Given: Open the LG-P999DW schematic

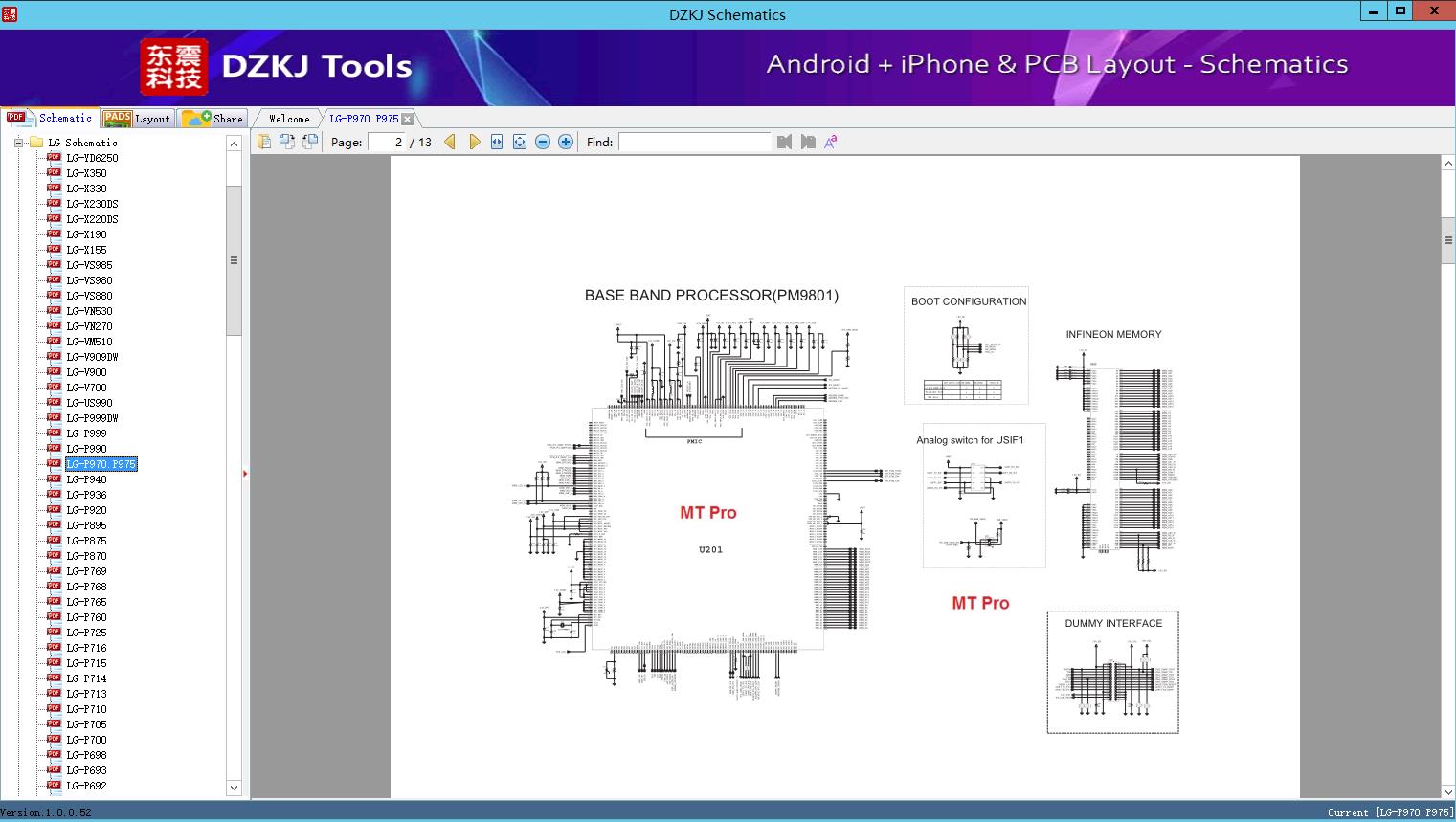Looking at the screenshot, I should pos(92,418).
